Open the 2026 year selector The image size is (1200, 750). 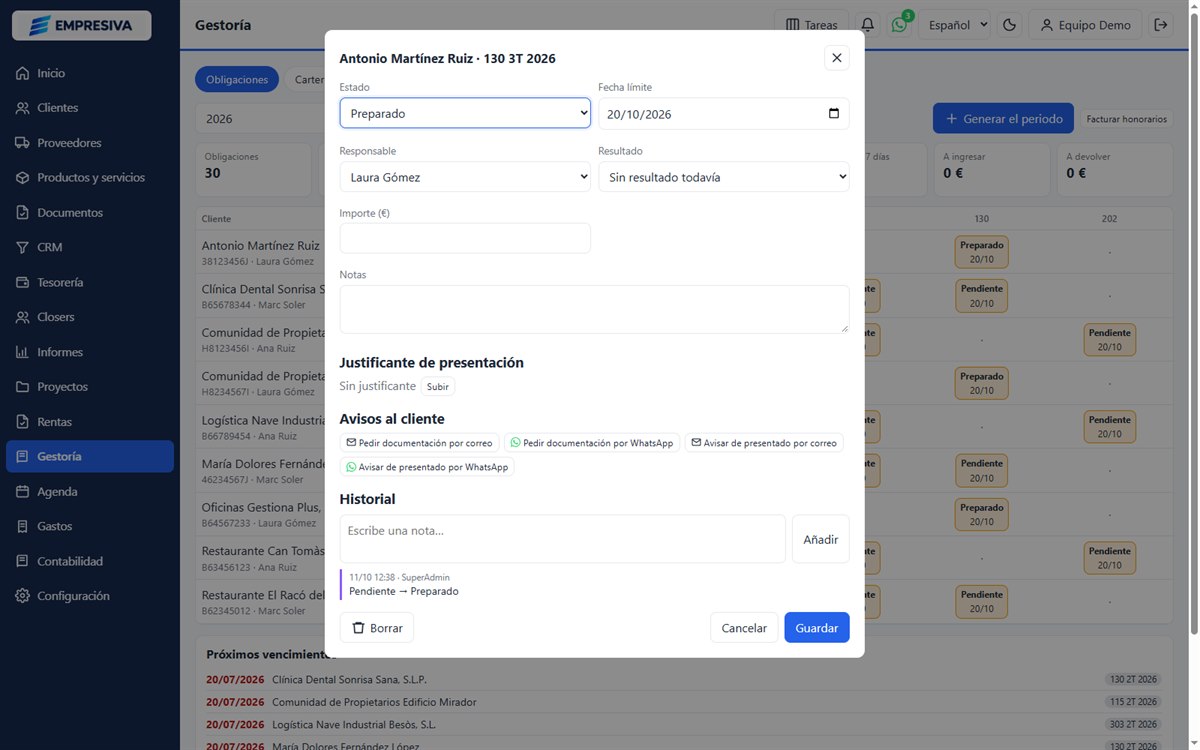[x=258, y=119]
